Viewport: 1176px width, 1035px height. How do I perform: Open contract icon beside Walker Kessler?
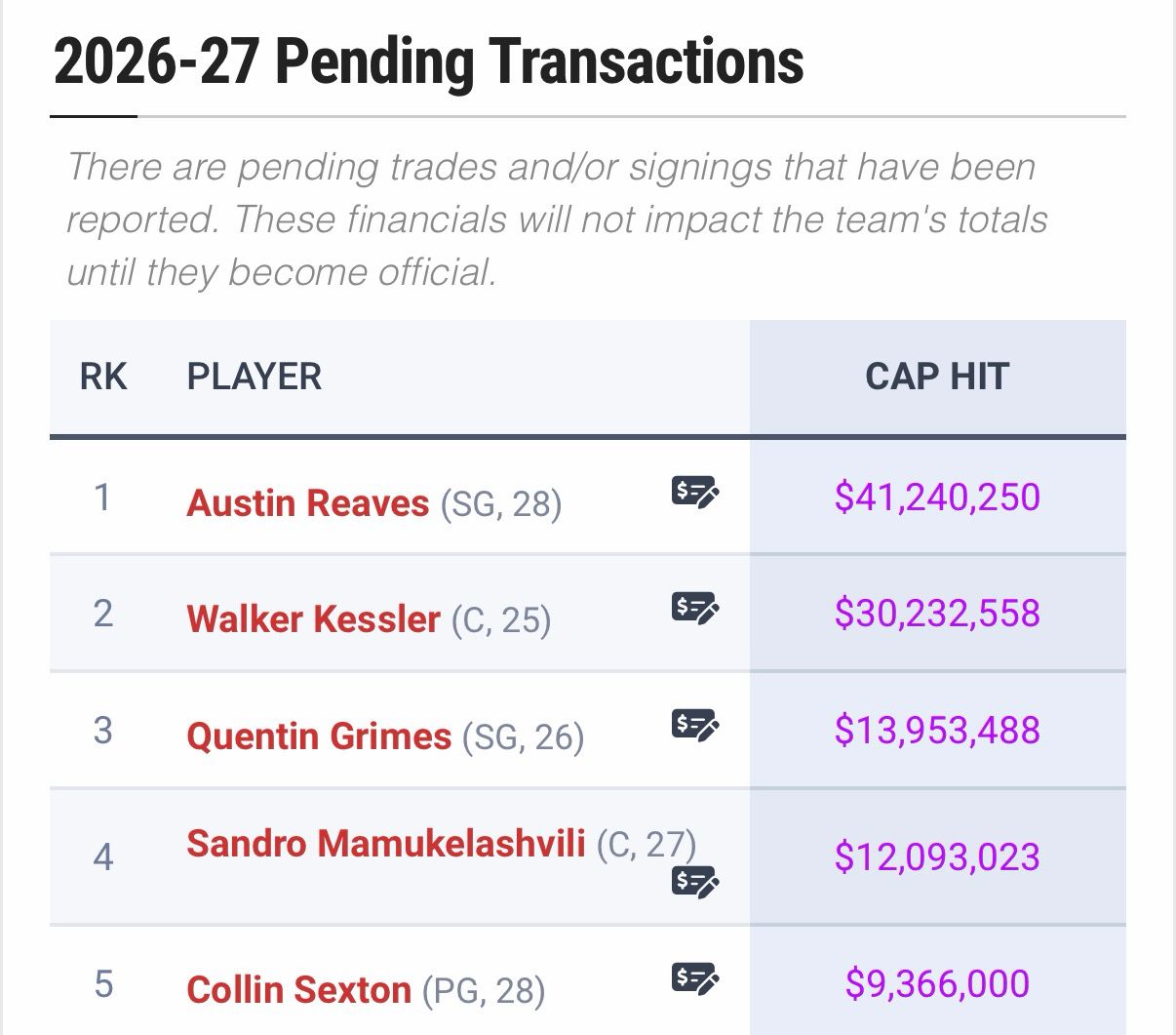pos(695,607)
